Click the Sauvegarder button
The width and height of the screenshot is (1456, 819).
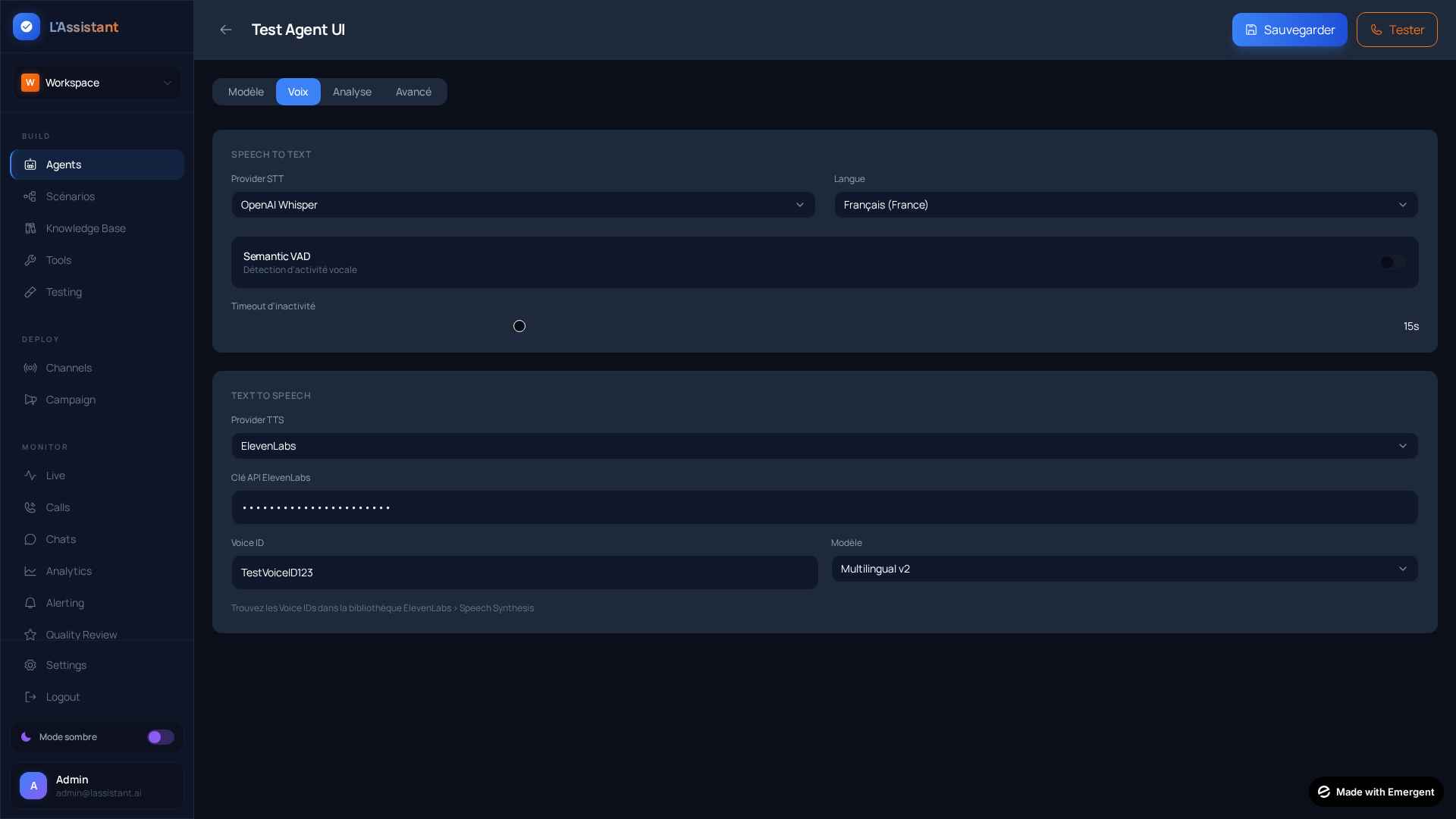pyautogui.click(x=1288, y=30)
